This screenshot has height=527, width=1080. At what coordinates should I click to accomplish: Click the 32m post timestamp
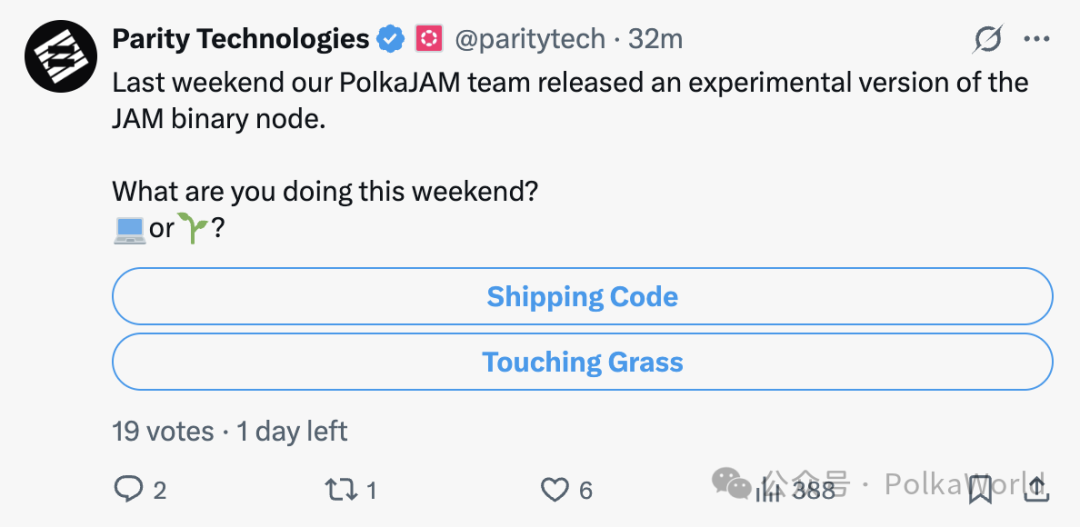tap(656, 39)
